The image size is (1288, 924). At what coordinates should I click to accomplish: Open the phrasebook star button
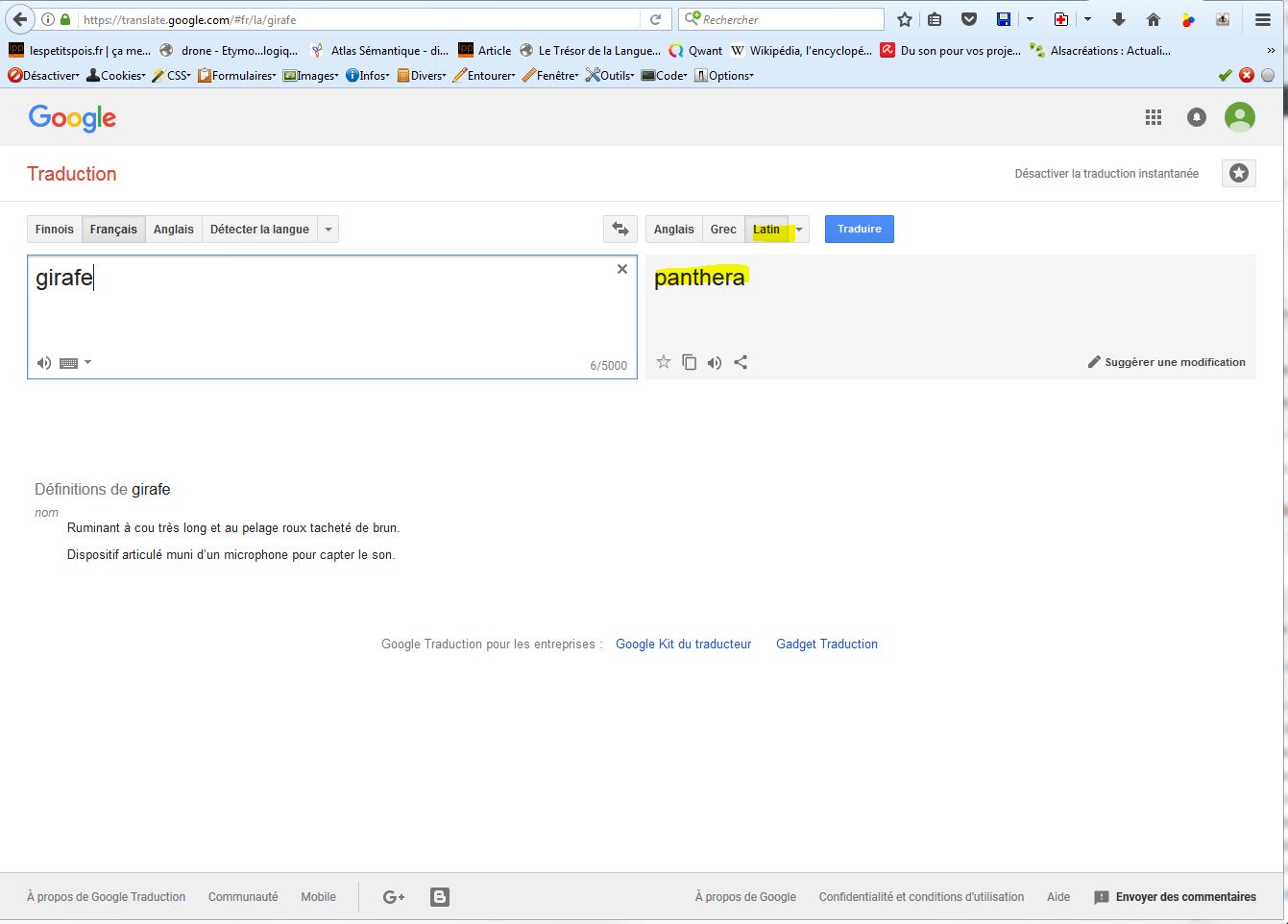point(1239,173)
